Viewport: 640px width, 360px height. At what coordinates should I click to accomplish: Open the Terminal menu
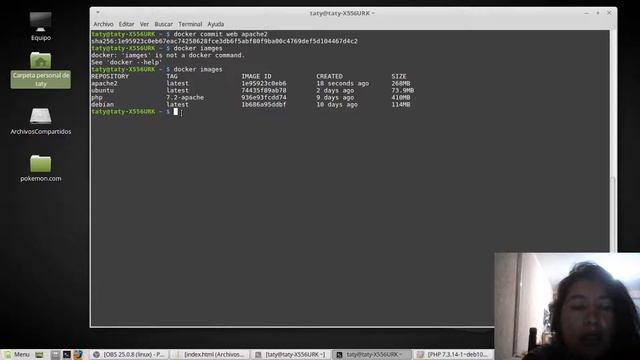(190, 24)
